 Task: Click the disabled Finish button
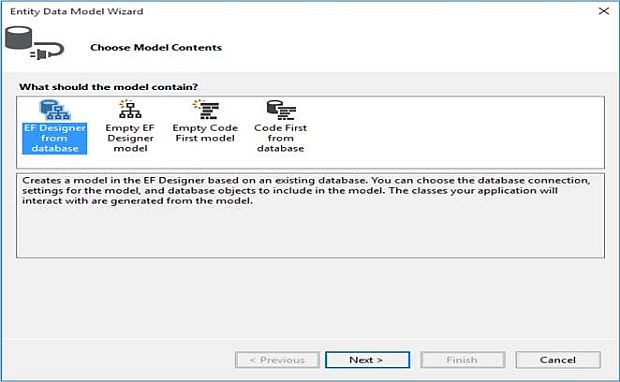coord(462,360)
